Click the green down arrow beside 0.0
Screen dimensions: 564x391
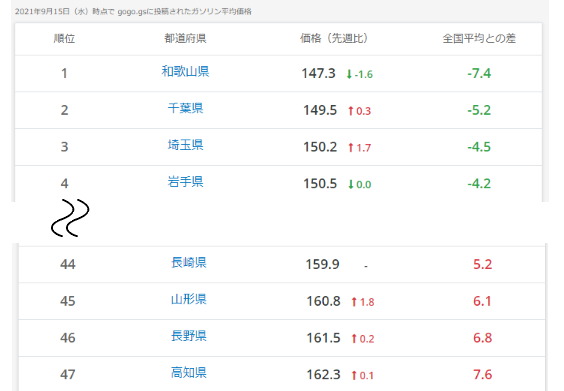[x=351, y=185]
